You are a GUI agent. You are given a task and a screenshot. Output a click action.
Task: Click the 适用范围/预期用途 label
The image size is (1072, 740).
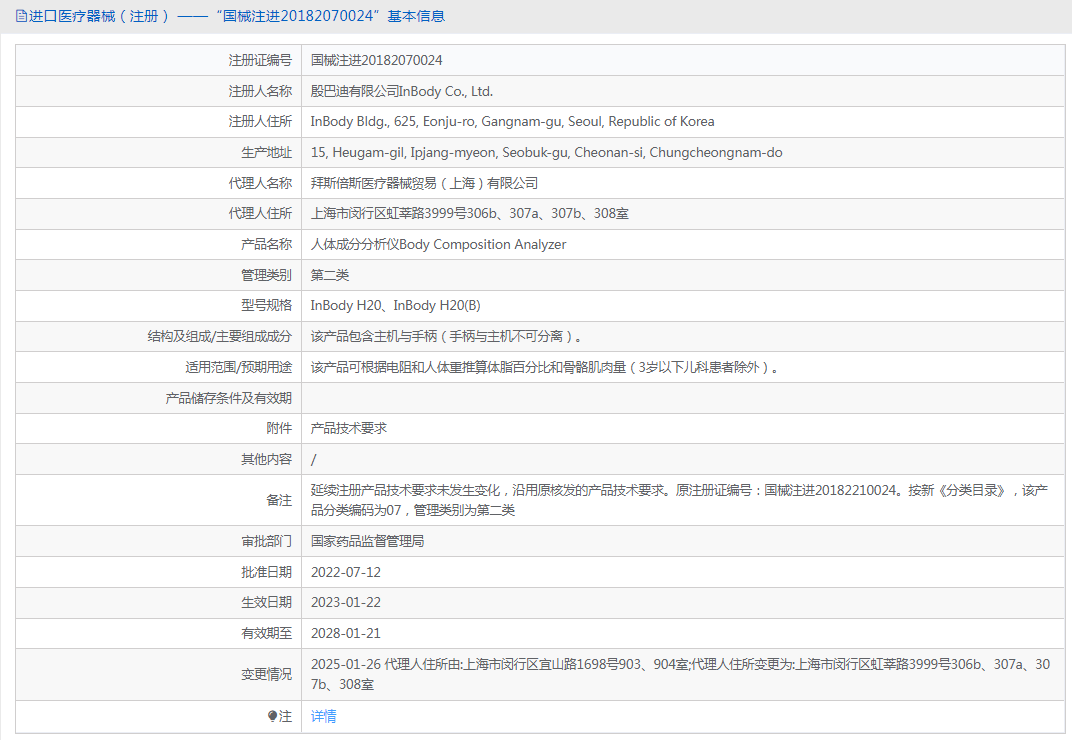[x=238, y=367]
